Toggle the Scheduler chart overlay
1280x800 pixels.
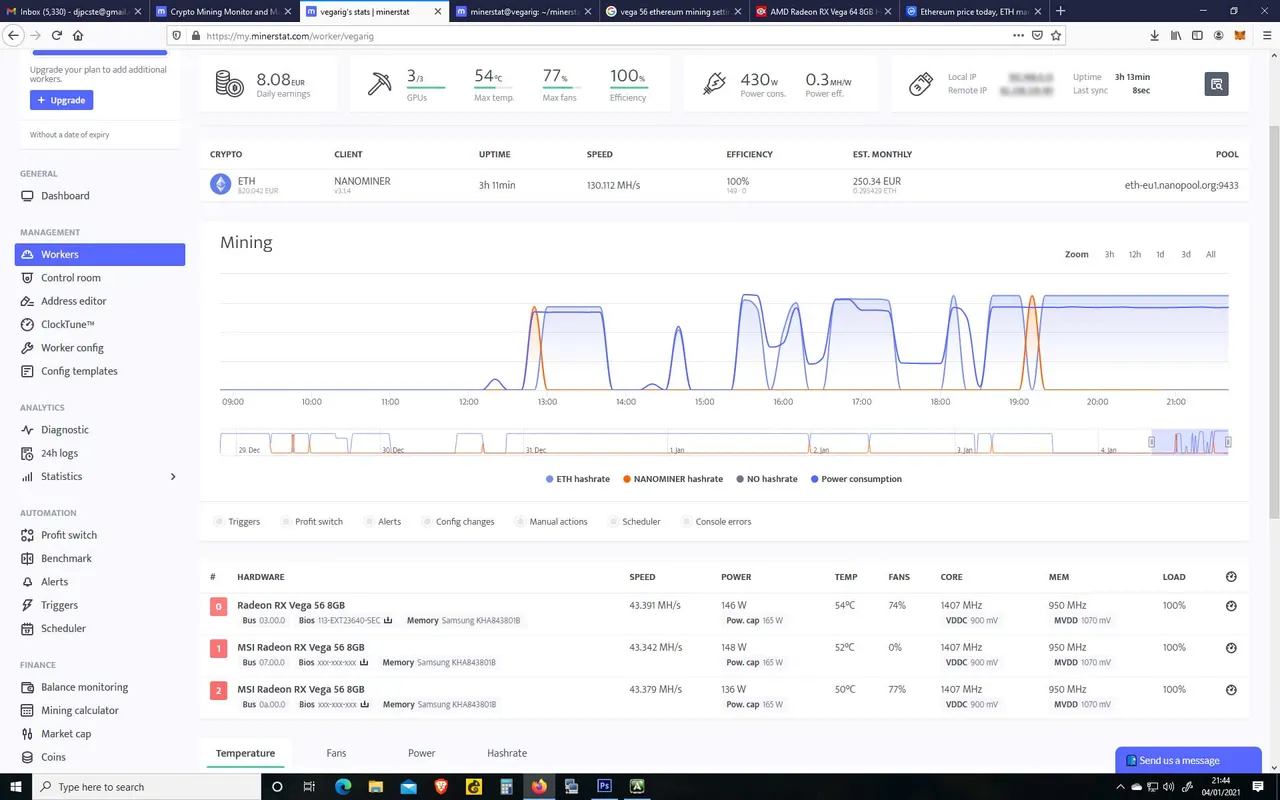(x=634, y=522)
